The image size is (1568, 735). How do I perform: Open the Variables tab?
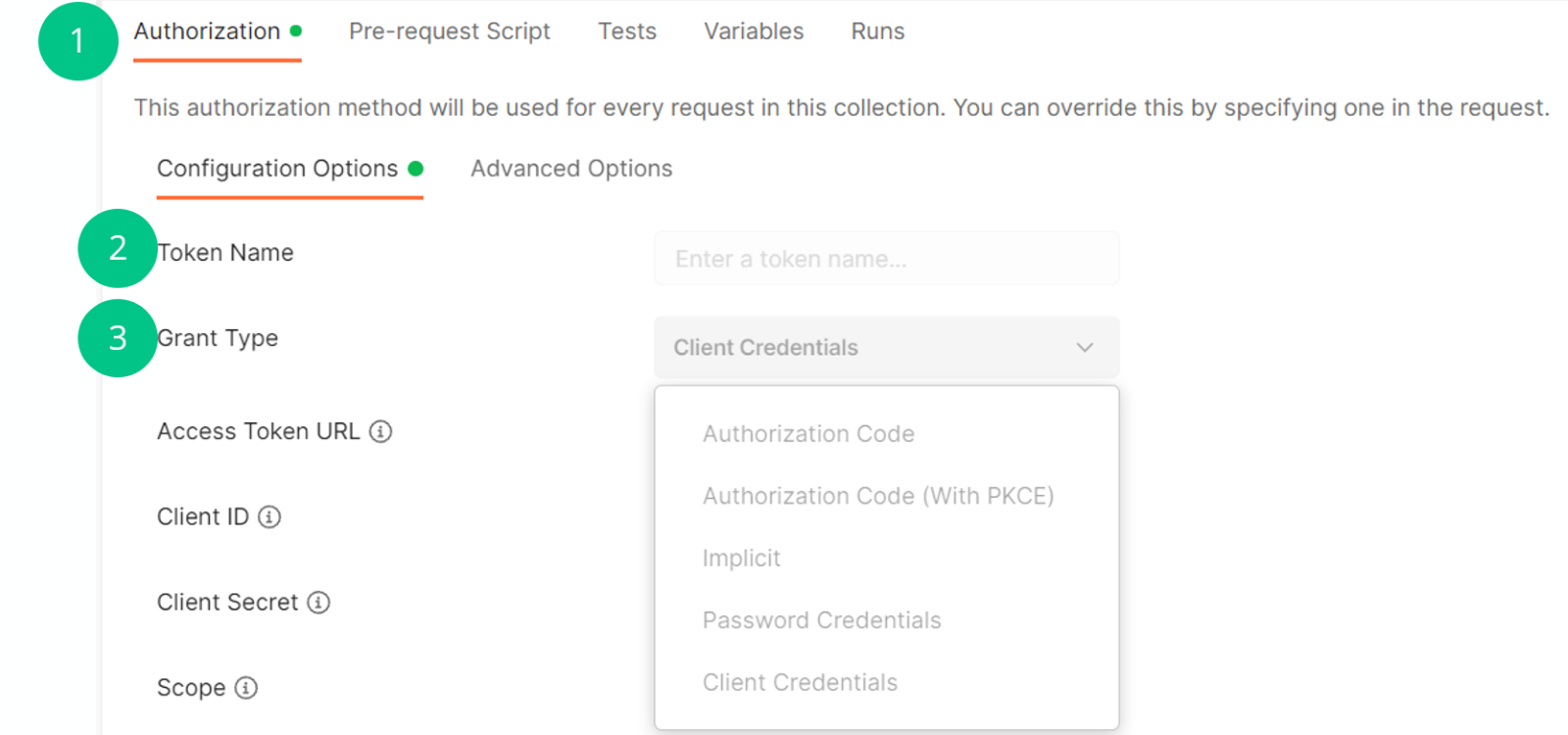(x=754, y=31)
